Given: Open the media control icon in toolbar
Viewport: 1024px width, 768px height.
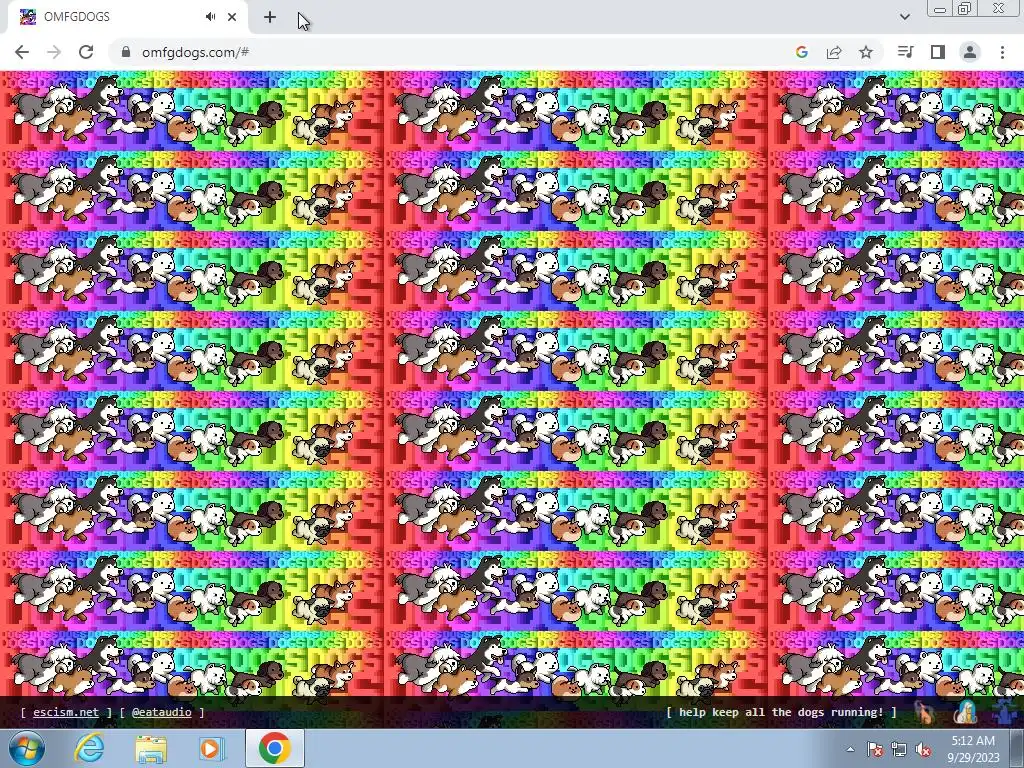Looking at the screenshot, I should (906, 52).
